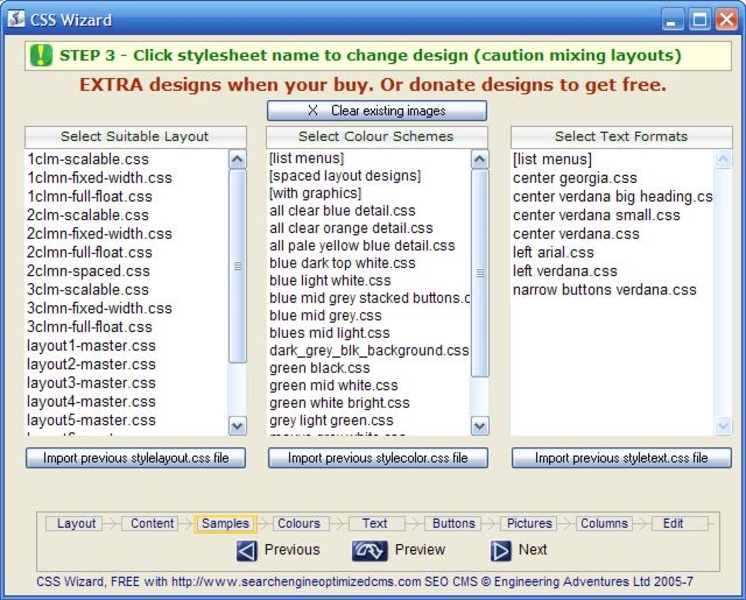Choose all clear blue detail.css

(343, 211)
